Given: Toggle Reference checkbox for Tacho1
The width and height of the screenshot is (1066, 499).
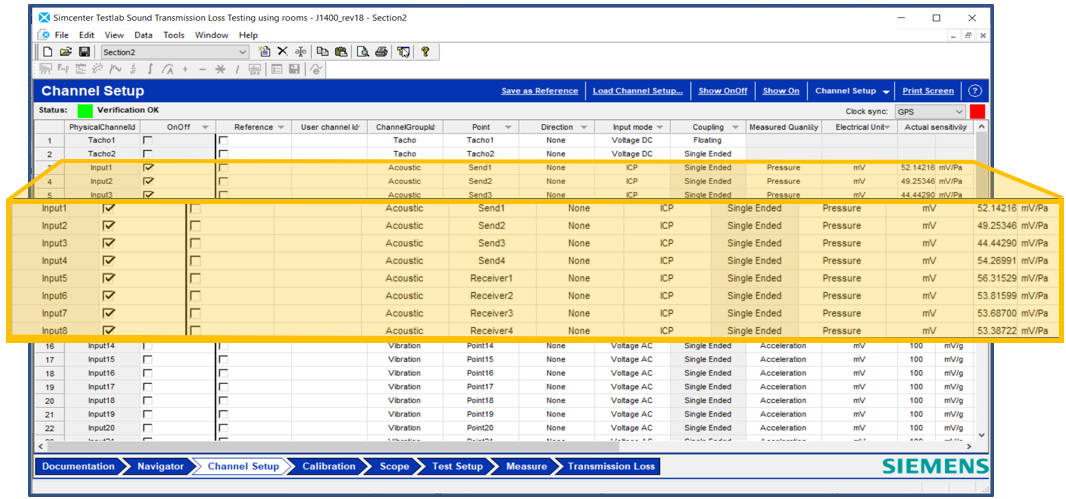Looking at the screenshot, I should pyautogui.click(x=223, y=140).
